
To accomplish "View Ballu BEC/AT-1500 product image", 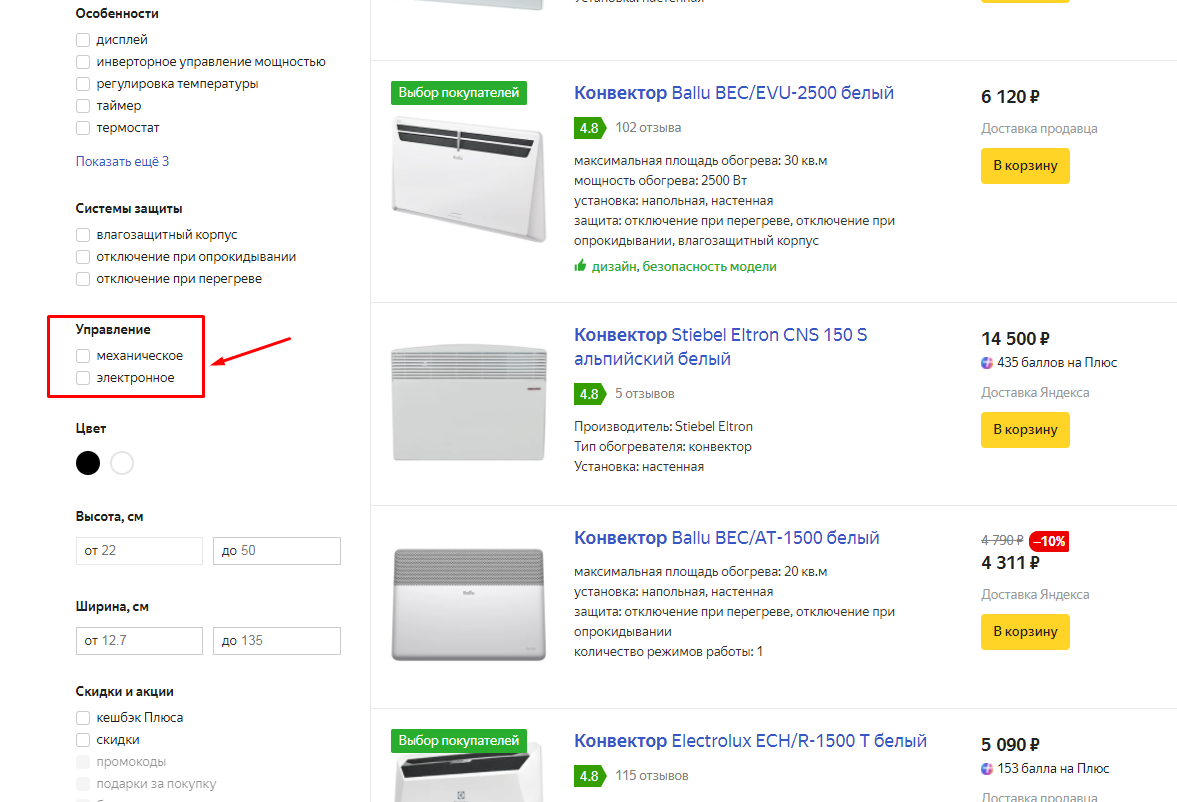I will (x=468, y=605).
